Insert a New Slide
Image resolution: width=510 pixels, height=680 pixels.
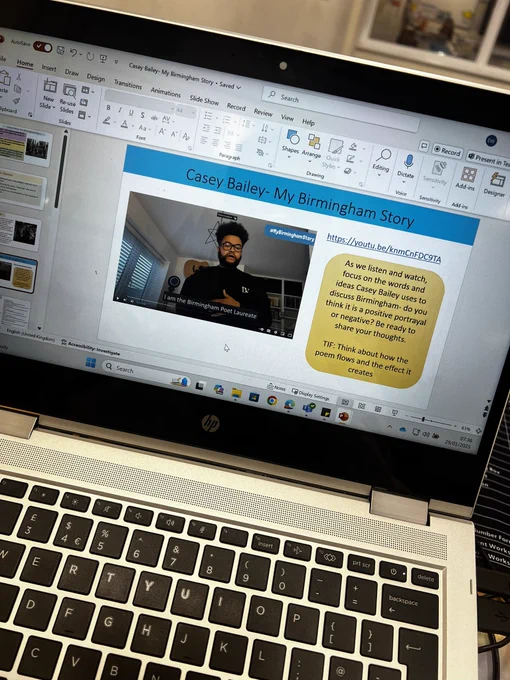point(49,94)
